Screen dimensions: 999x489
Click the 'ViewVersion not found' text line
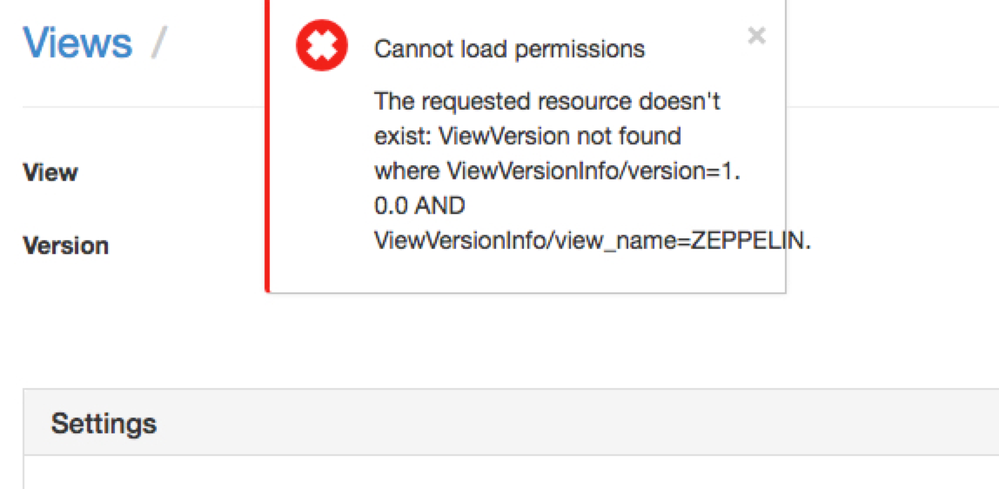click(527, 135)
